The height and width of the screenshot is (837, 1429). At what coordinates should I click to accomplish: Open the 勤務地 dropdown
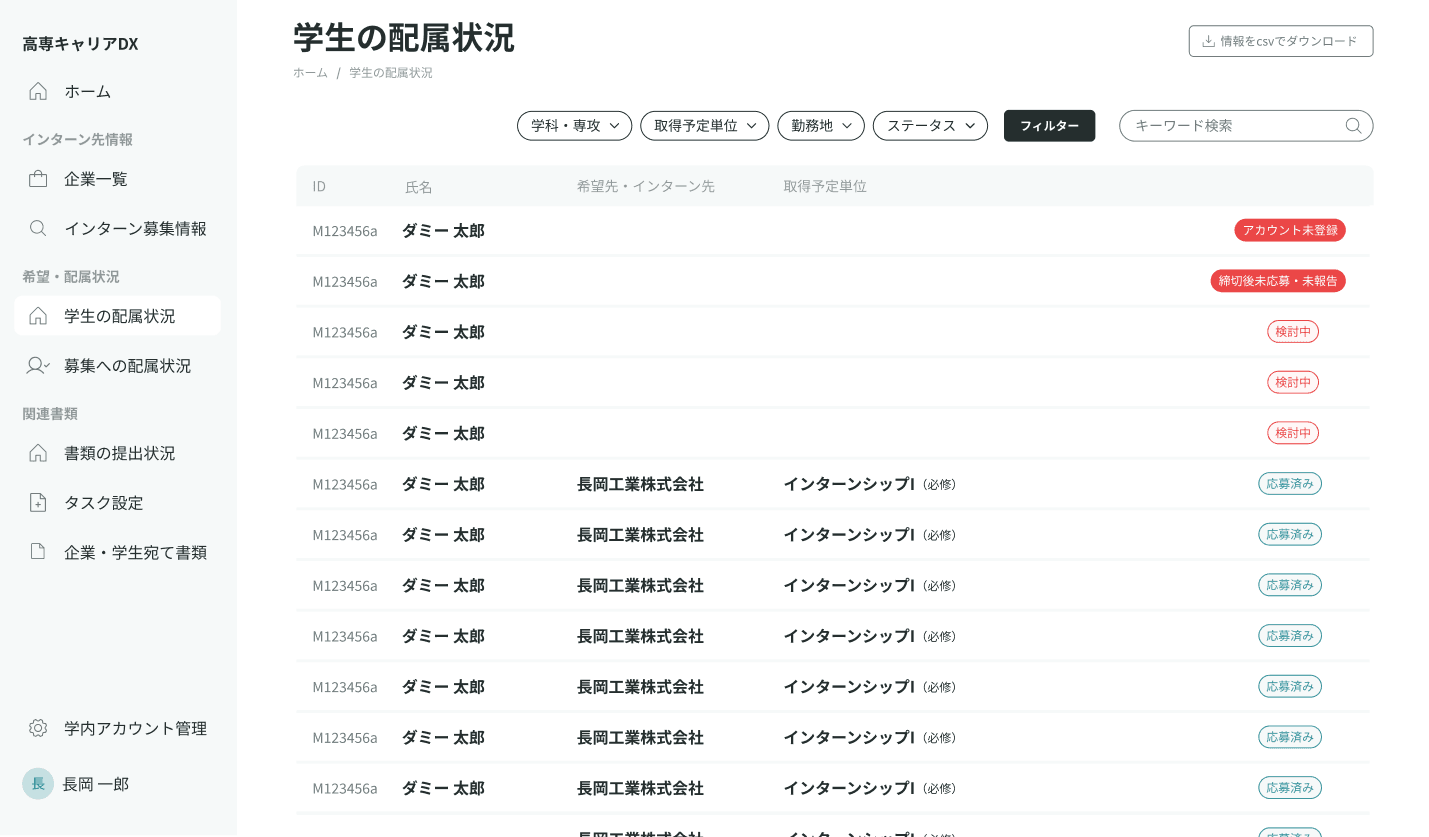tap(820, 125)
